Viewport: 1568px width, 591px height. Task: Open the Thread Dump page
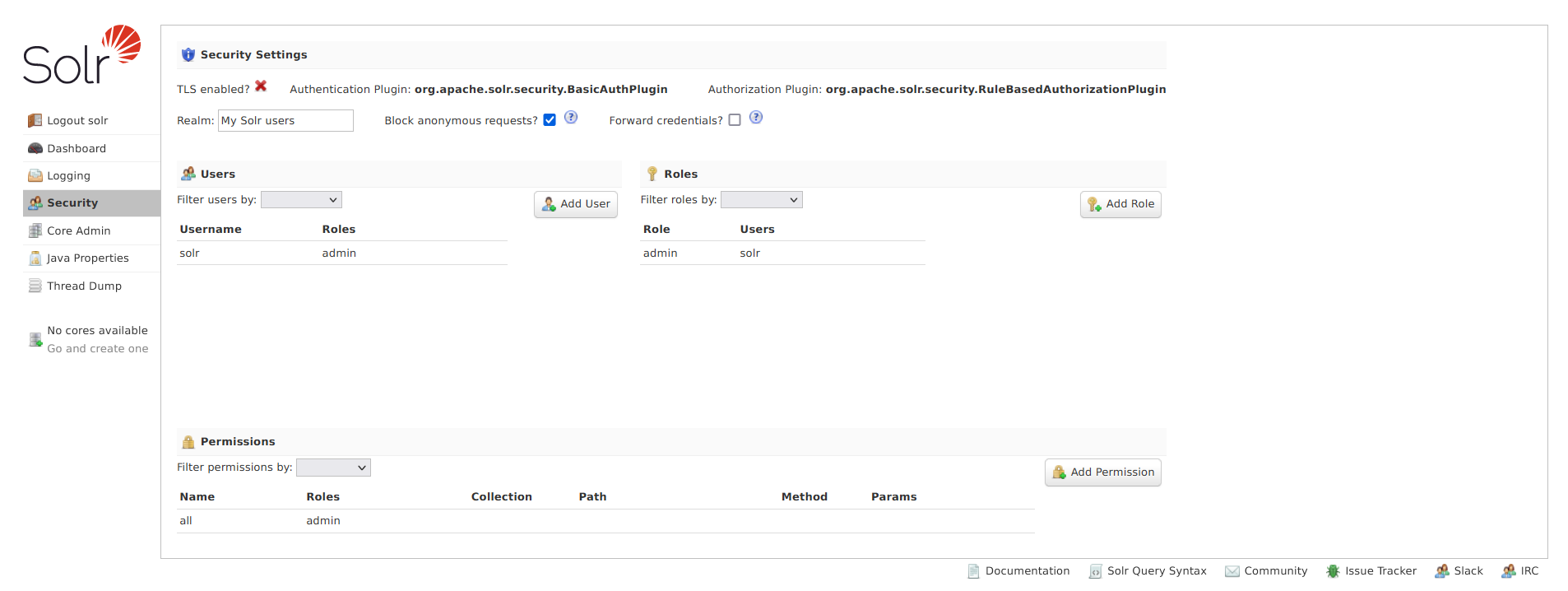[x=91, y=286]
